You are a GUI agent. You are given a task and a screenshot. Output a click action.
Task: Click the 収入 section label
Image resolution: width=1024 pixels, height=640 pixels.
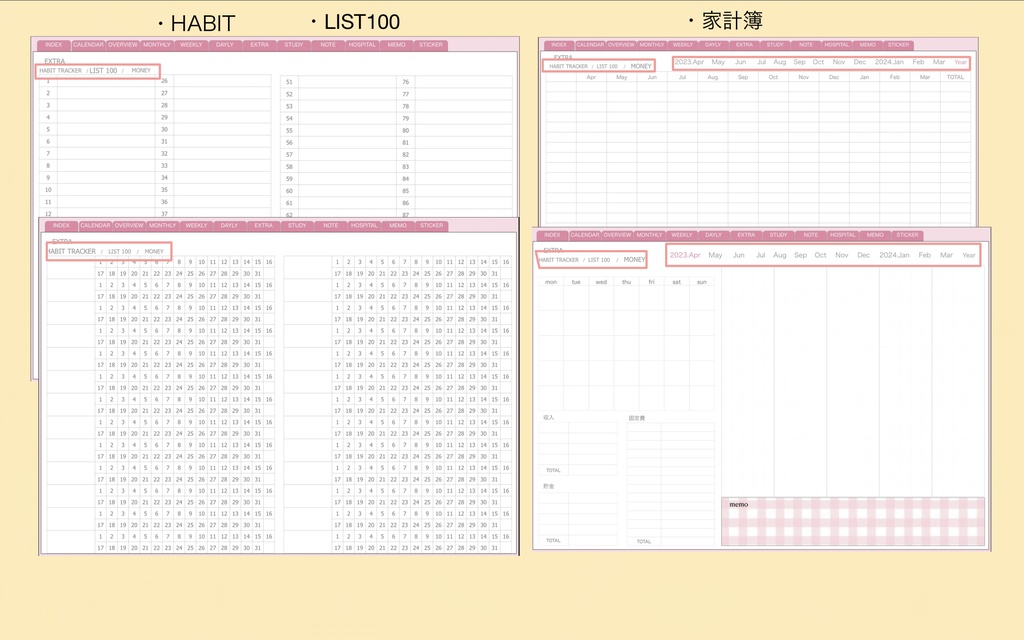[549, 417]
